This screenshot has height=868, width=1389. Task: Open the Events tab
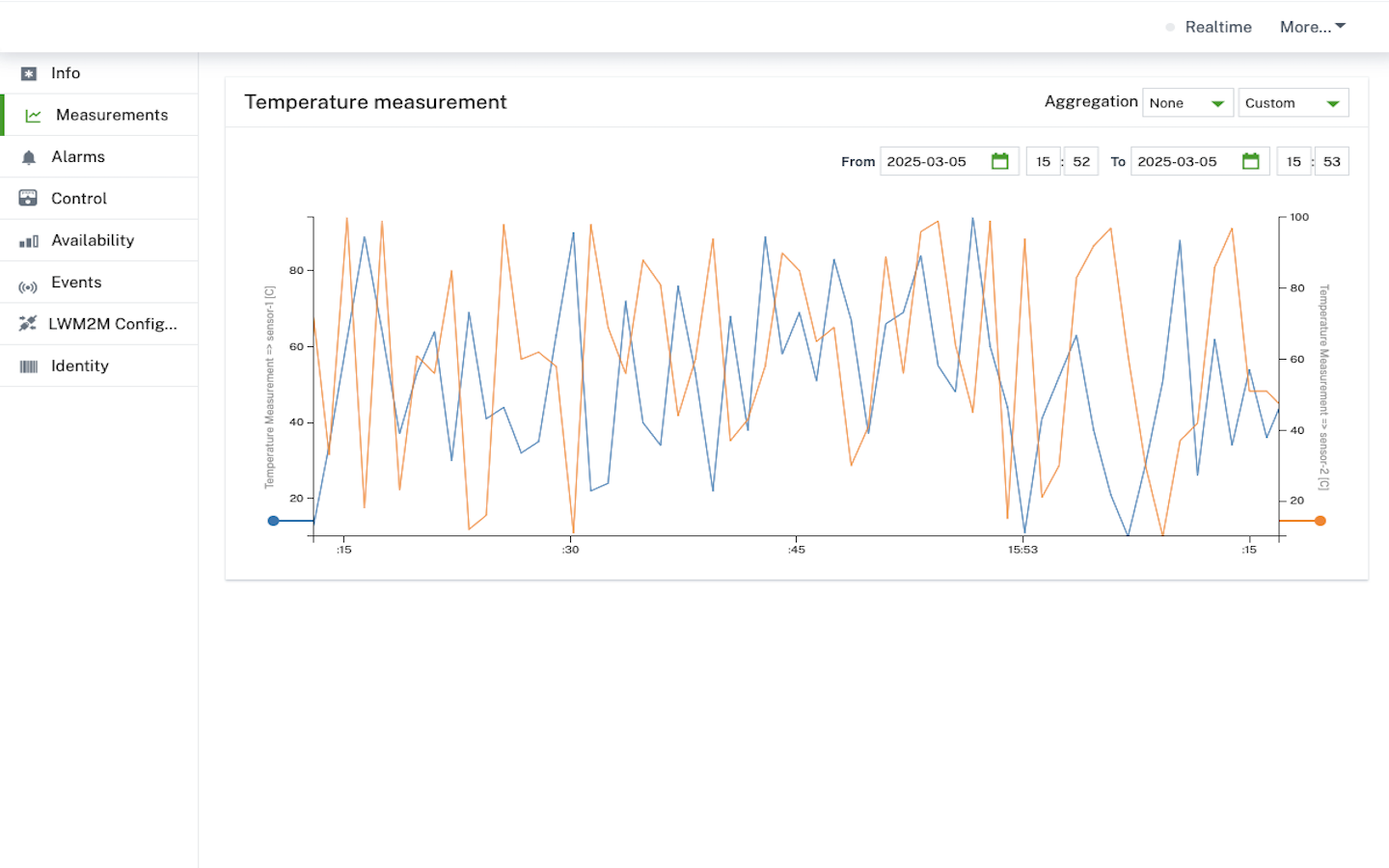point(76,283)
